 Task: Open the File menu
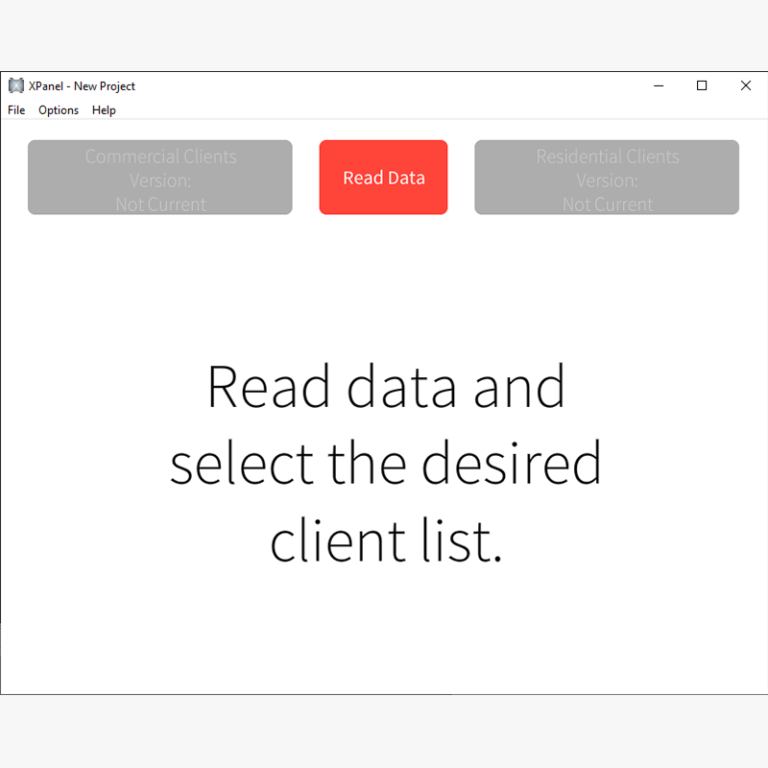pyautogui.click(x=17, y=110)
